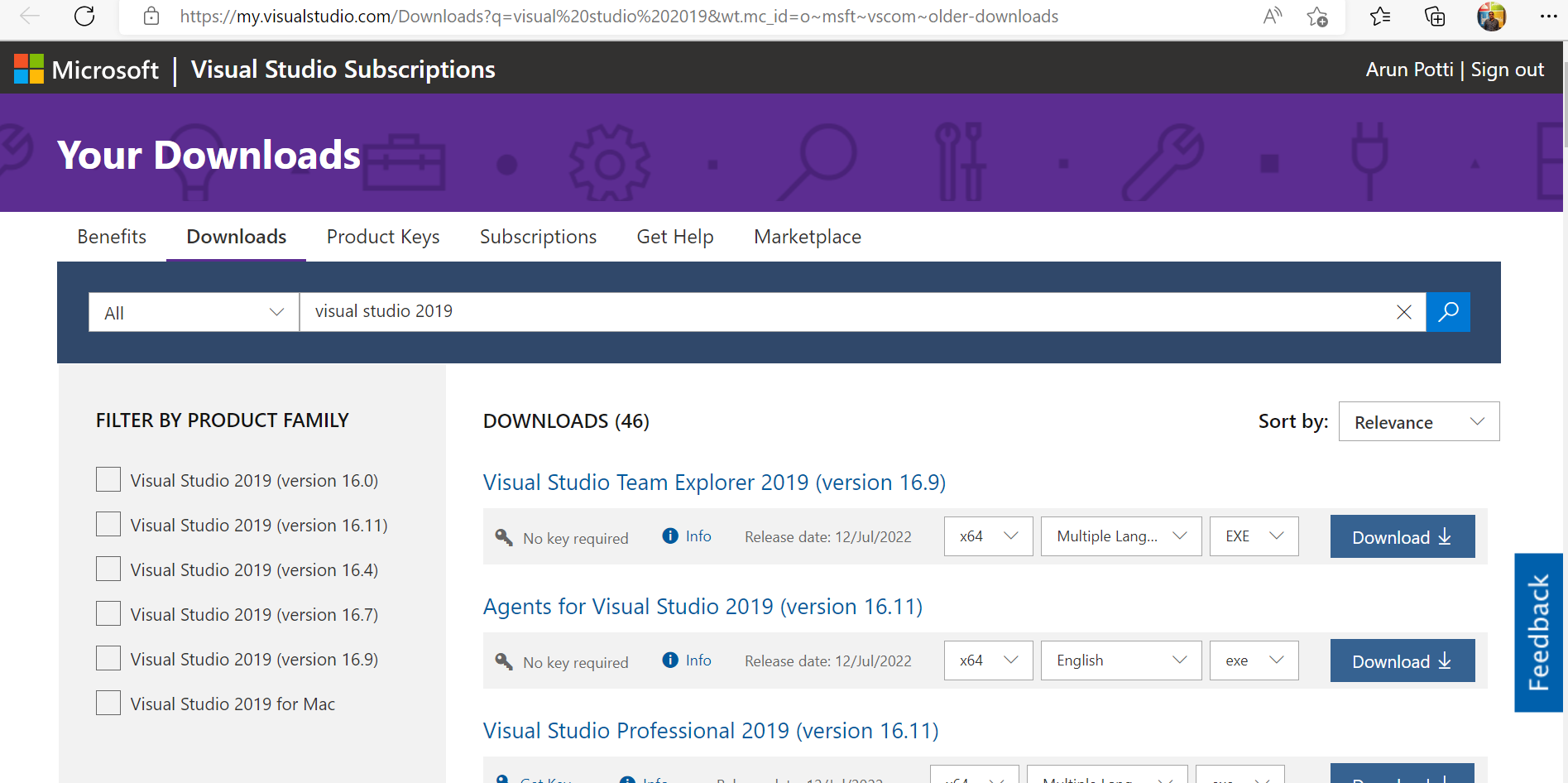Click the browser profile avatar
Viewport: 1568px width, 783px height.
tap(1491, 16)
